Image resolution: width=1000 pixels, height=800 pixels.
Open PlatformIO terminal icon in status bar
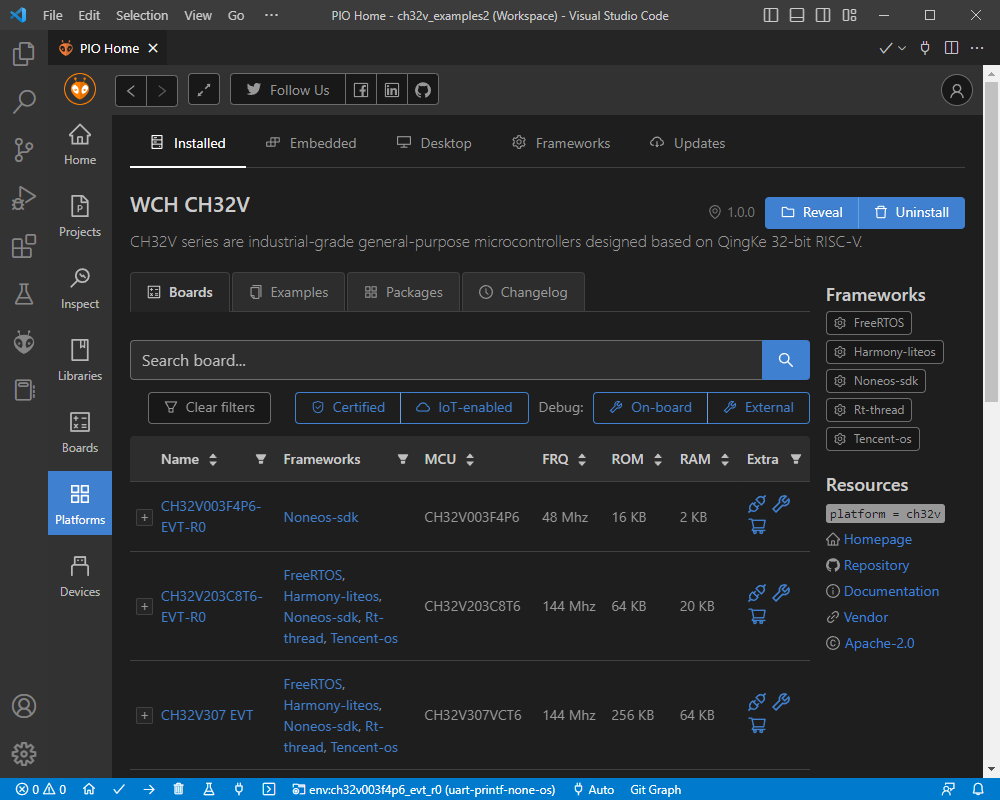pyautogui.click(x=269, y=789)
